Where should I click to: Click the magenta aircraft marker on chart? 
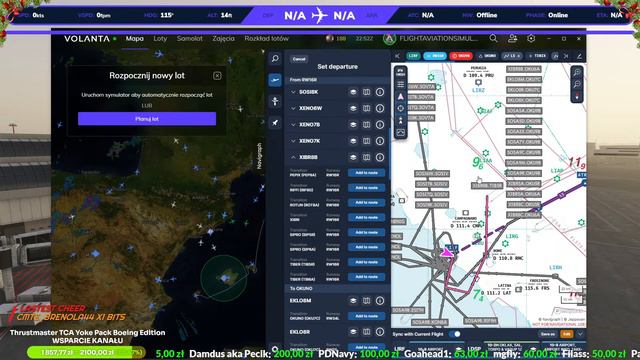(447, 253)
